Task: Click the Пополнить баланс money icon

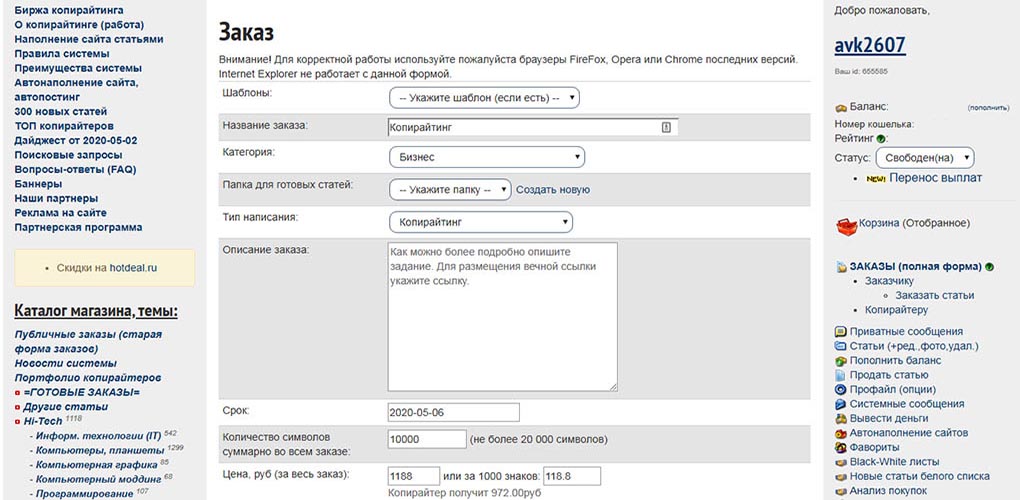Action: (x=840, y=361)
